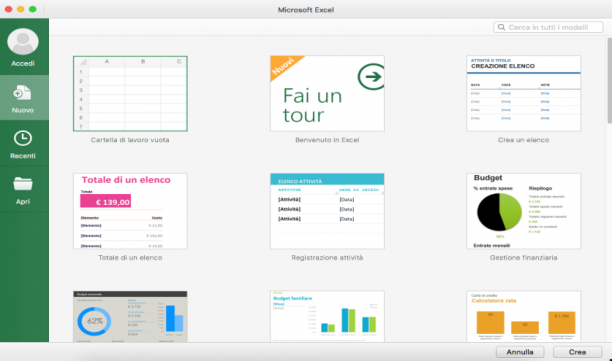Minimize window with the yellow button

(x=21, y=9)
